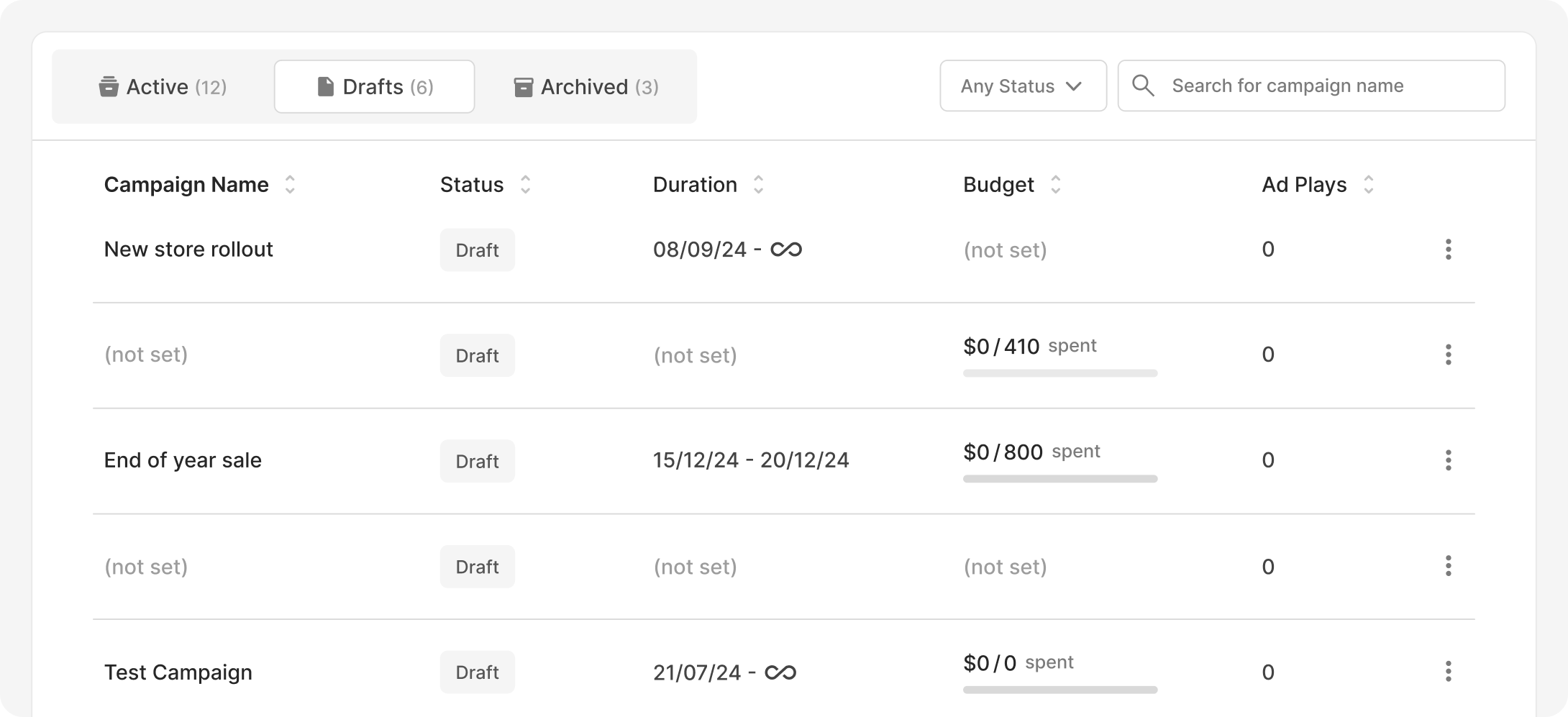1568x717 pixels.
Task: Sort by Duration column arrows
Action: tap(758, 185)
